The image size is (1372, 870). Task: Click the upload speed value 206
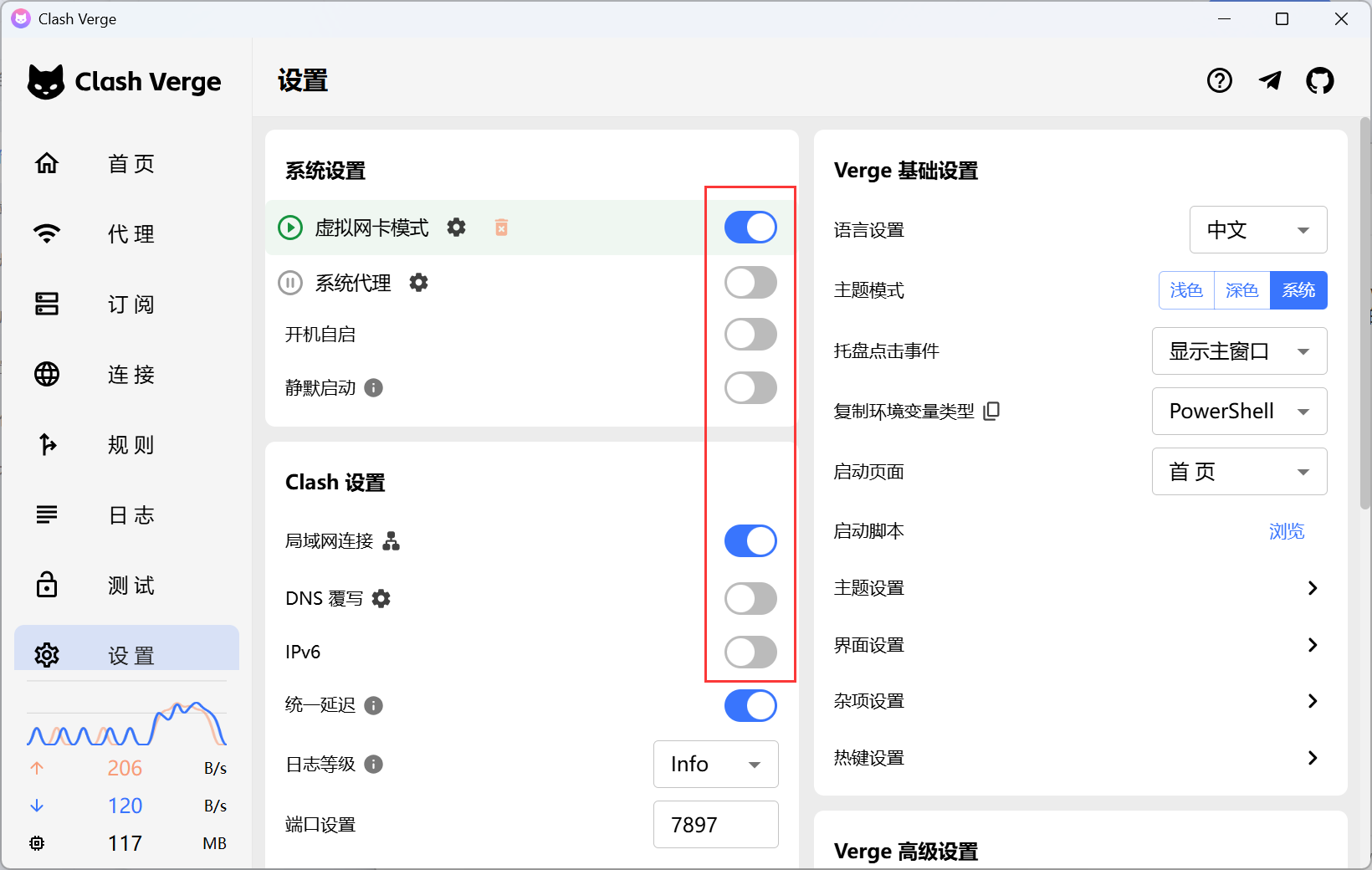125,768
